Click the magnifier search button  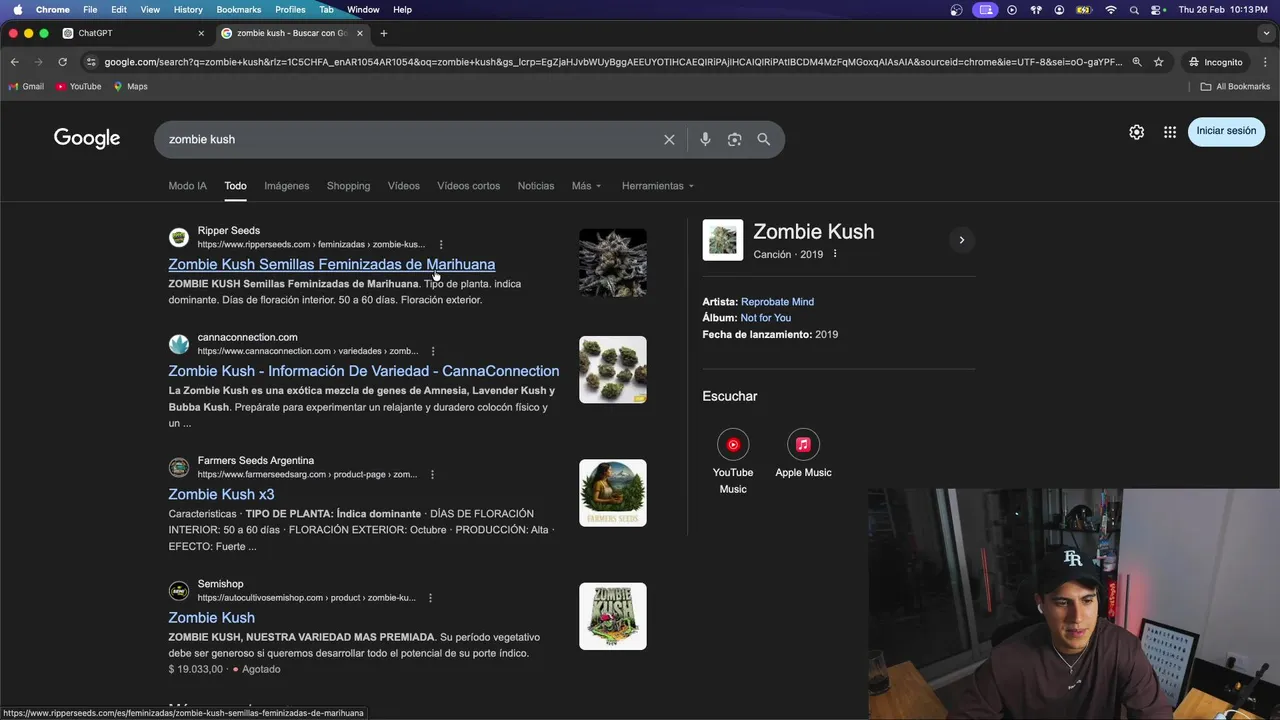(764, 139)
